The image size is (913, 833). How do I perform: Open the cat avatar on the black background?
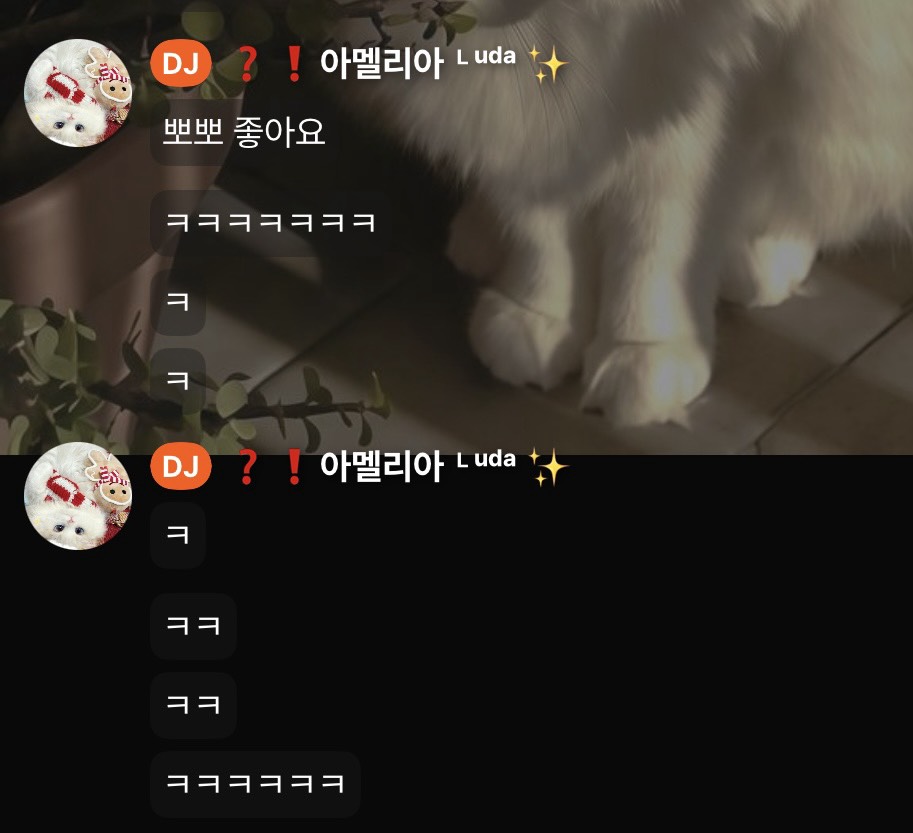tap(78, 496)
